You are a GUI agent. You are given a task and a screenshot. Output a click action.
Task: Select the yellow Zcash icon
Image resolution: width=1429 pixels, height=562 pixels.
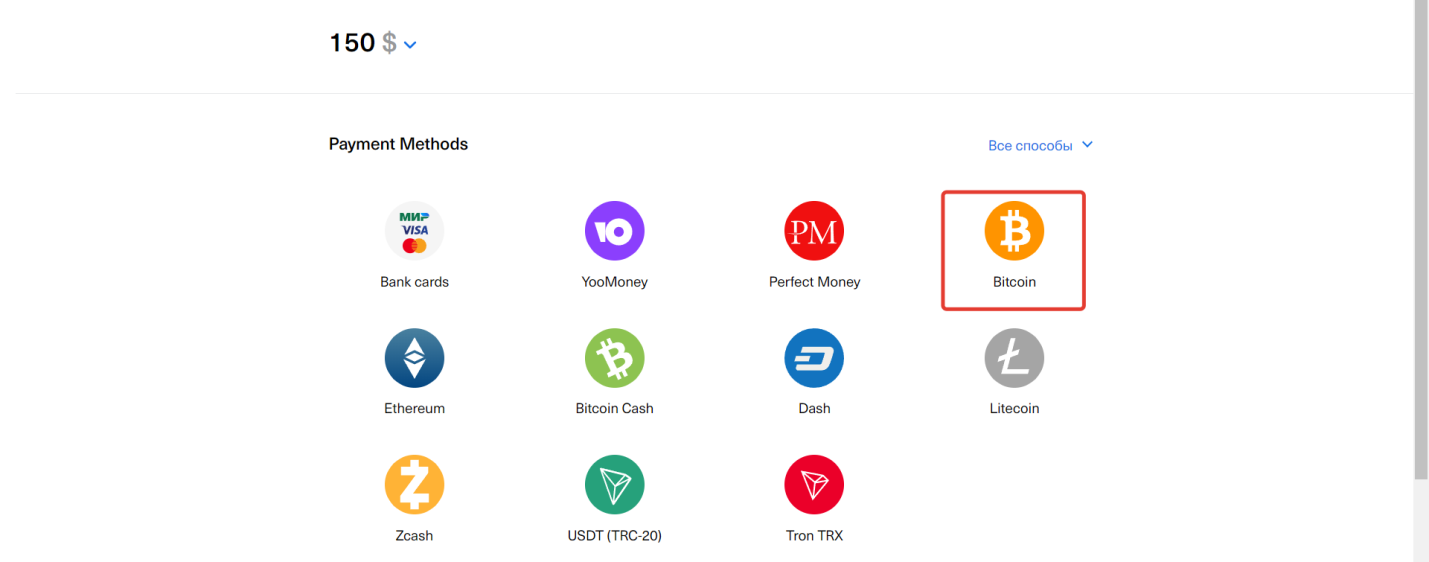(414, 485)
